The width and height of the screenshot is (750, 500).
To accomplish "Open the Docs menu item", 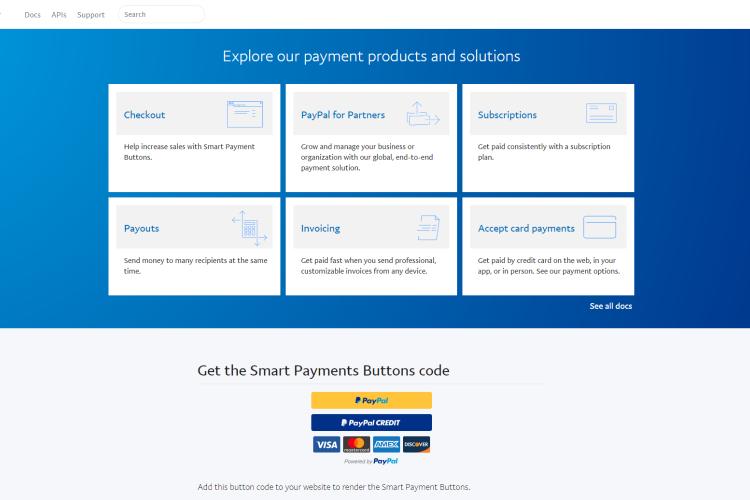I will coord(33,15).
